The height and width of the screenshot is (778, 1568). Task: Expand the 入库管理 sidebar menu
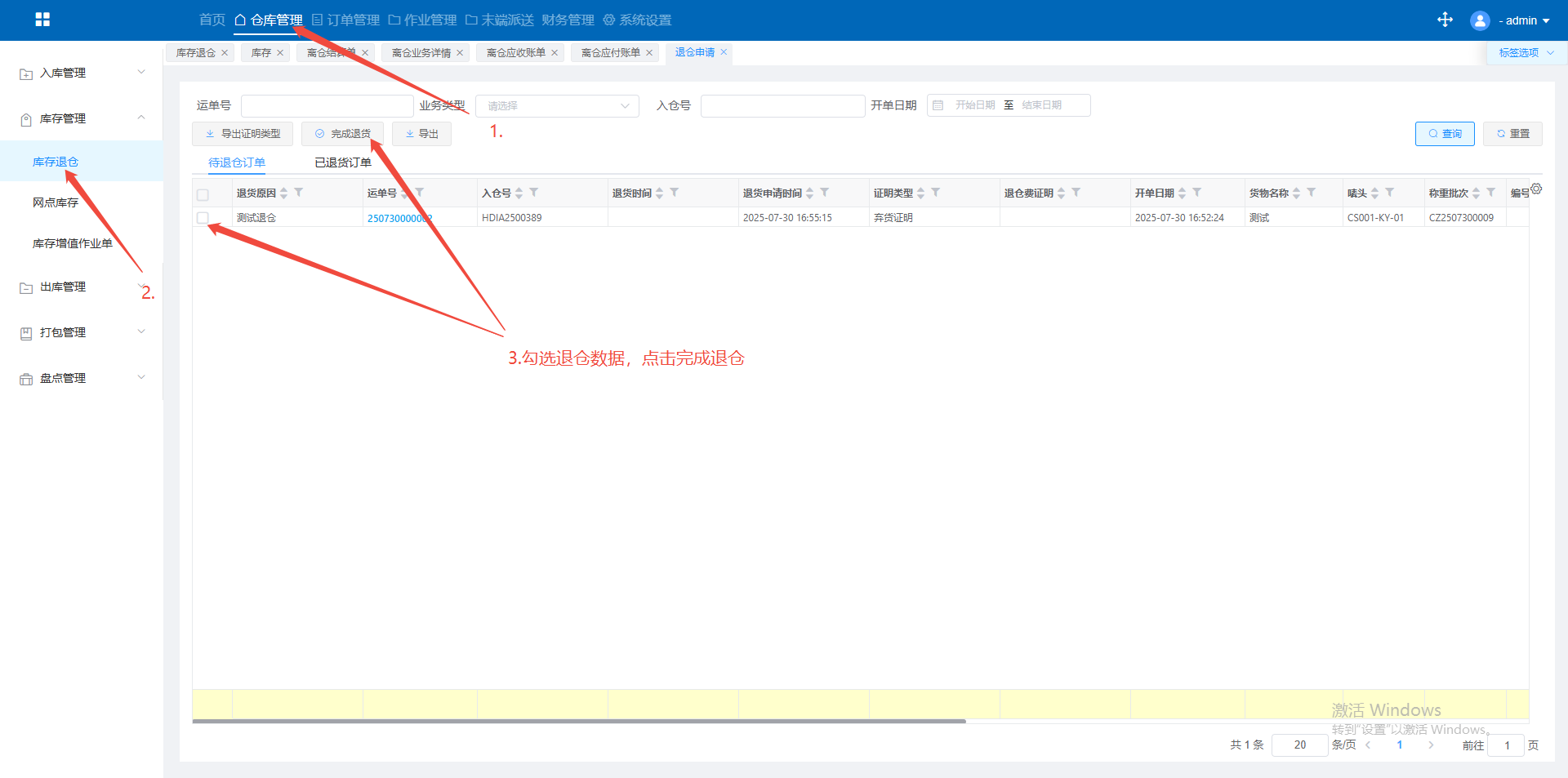[x=82, y=73]
